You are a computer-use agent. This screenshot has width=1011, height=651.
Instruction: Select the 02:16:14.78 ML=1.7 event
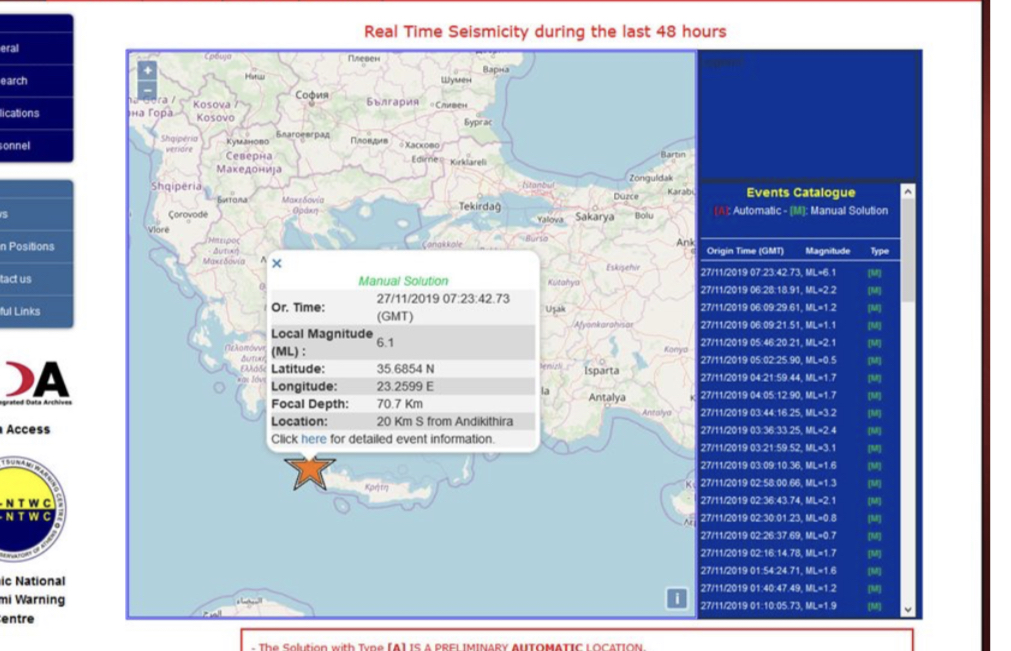(792, 553)
